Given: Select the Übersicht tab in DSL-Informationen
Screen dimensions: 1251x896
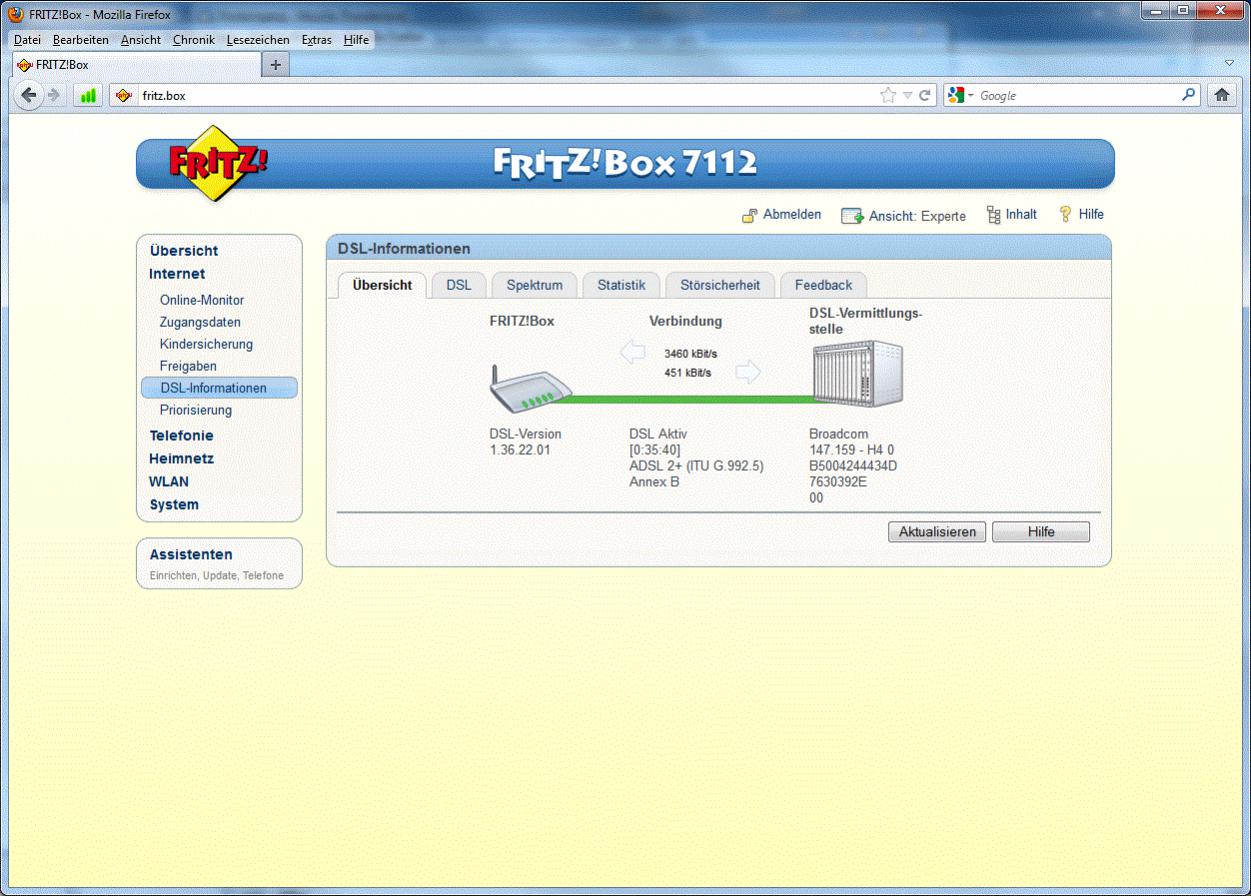Looking at the screenshot, I should (x=382, y=285).
